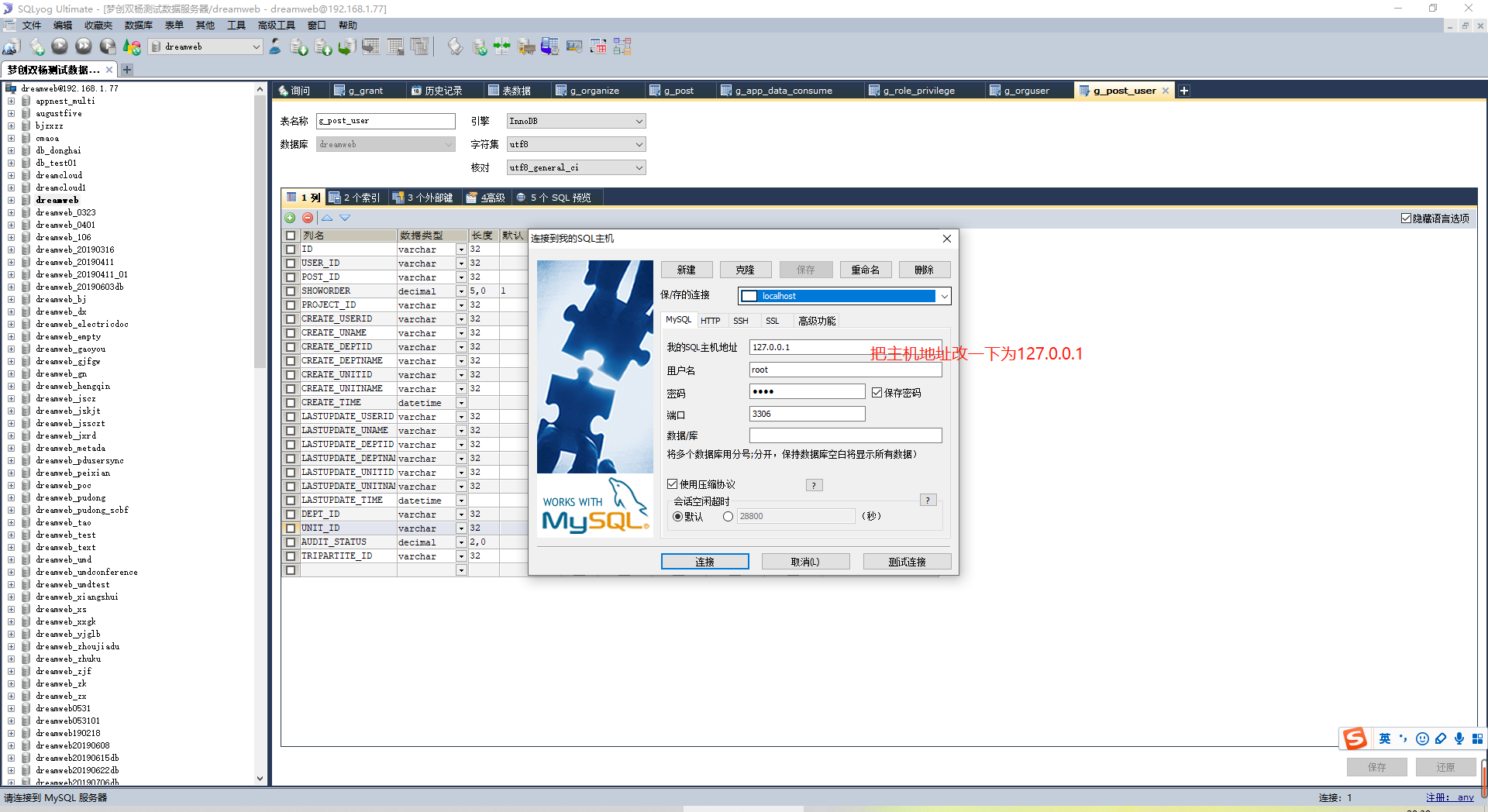The height and width of the screenshot is (812, 1488).
Task: Open a new query editor via toolbar icon
Action: (36, 47)
